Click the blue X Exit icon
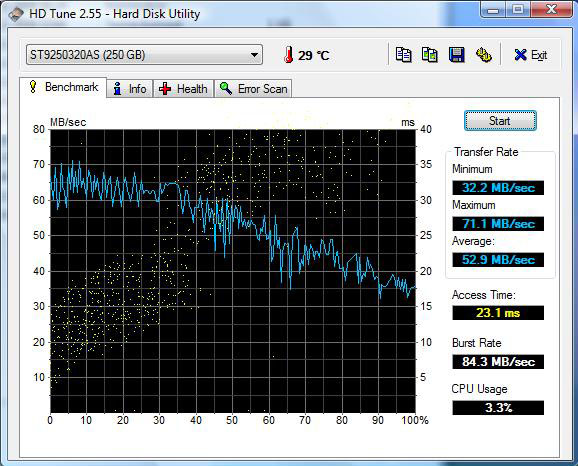This screenshot has width=578, height=466. click(520, 55)
